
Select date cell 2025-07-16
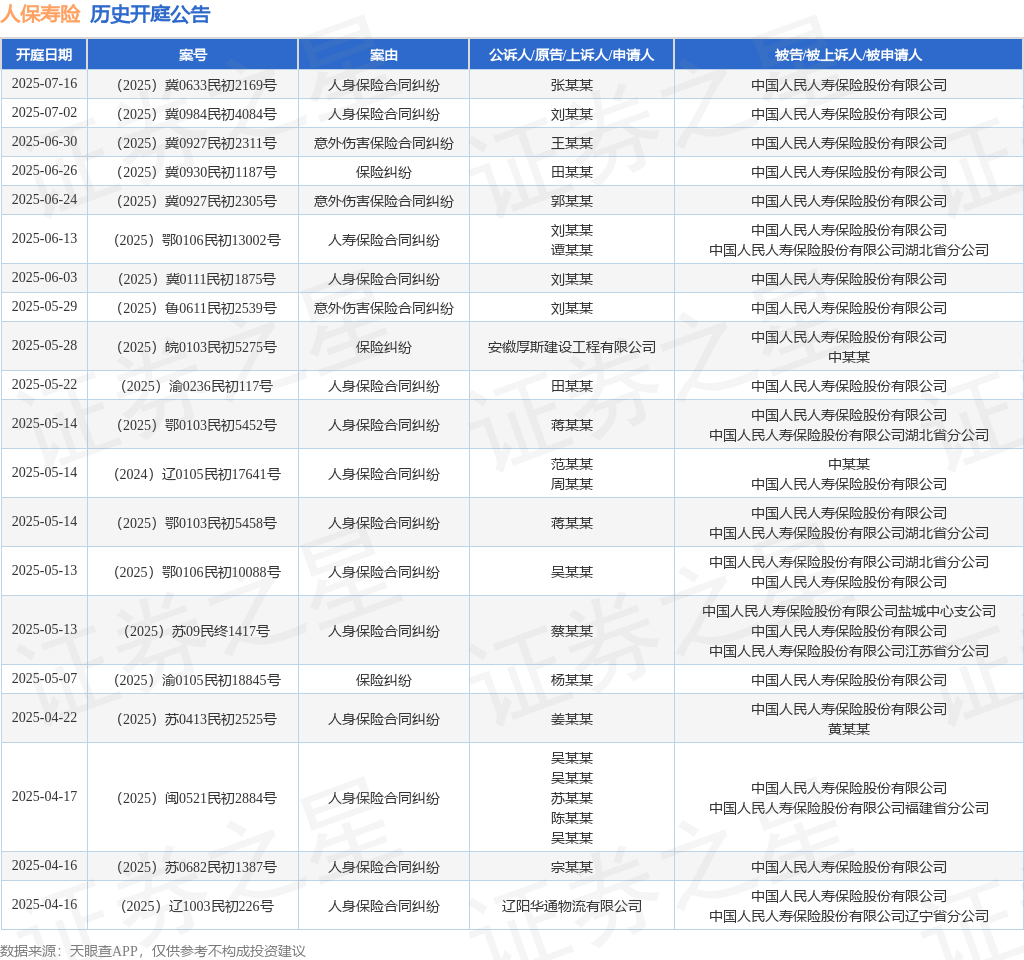click(x=44, y=84)
